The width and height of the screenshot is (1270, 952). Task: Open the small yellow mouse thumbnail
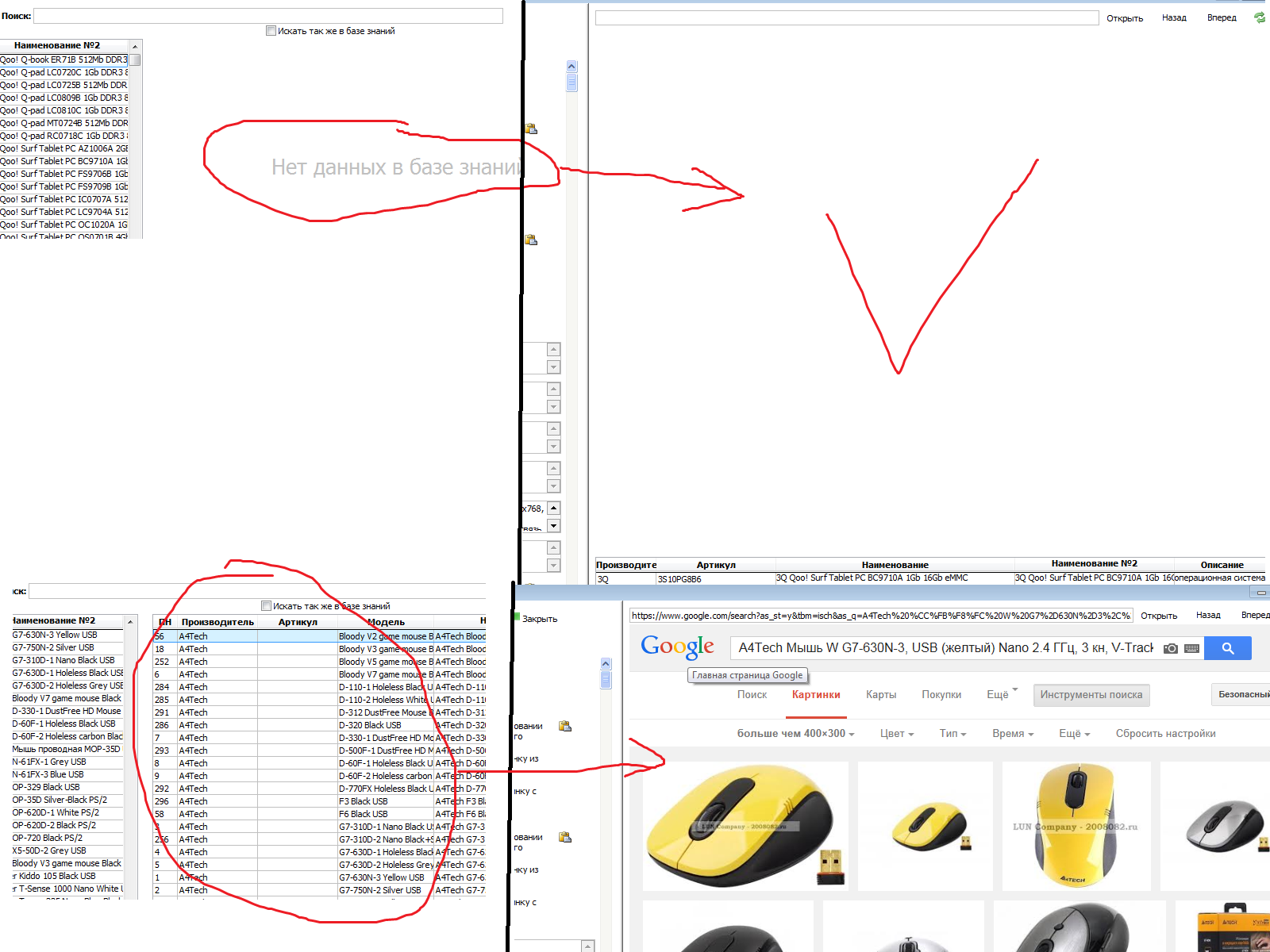pos(925,825)
